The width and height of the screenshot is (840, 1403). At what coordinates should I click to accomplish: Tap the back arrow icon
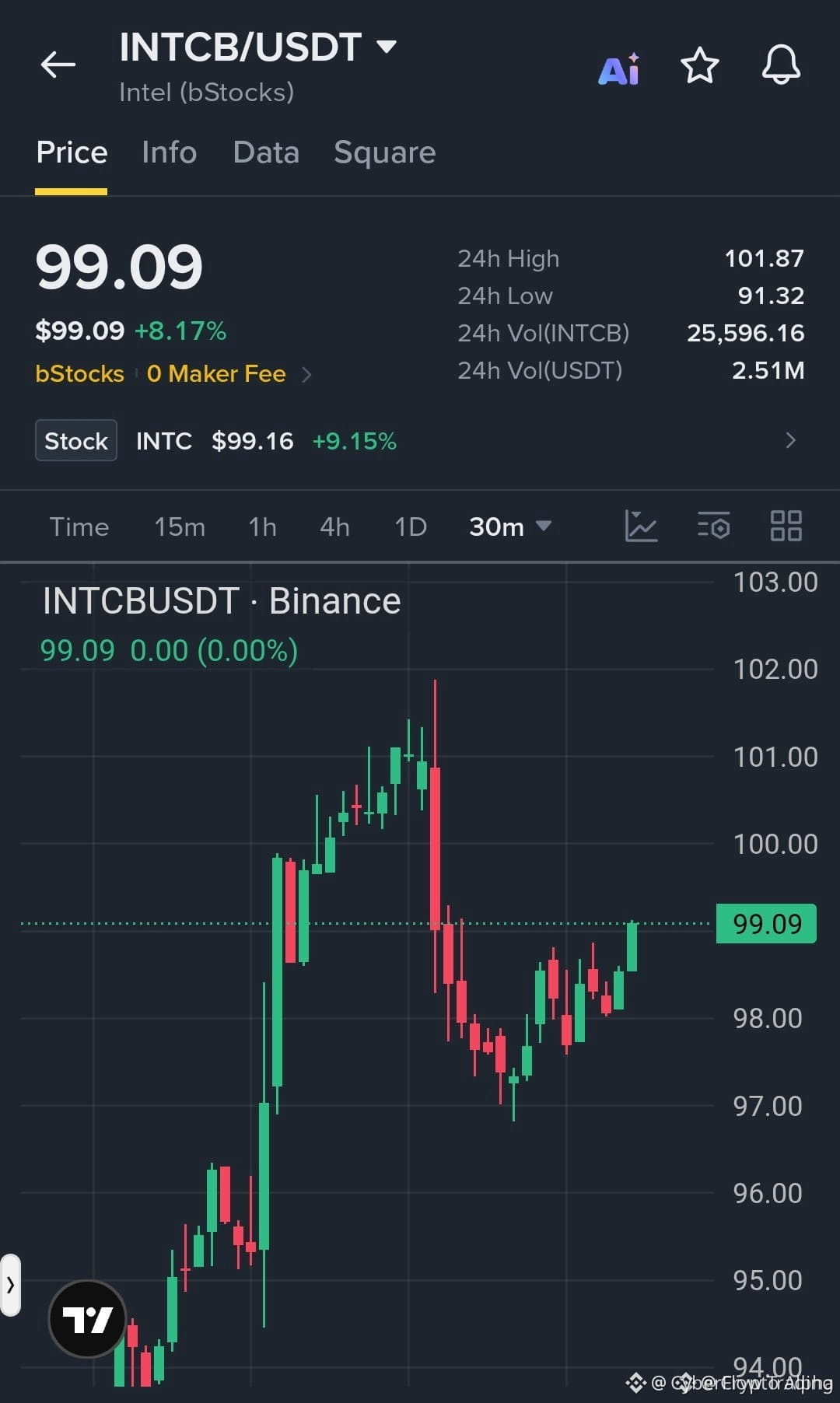[x=58, y=65]
